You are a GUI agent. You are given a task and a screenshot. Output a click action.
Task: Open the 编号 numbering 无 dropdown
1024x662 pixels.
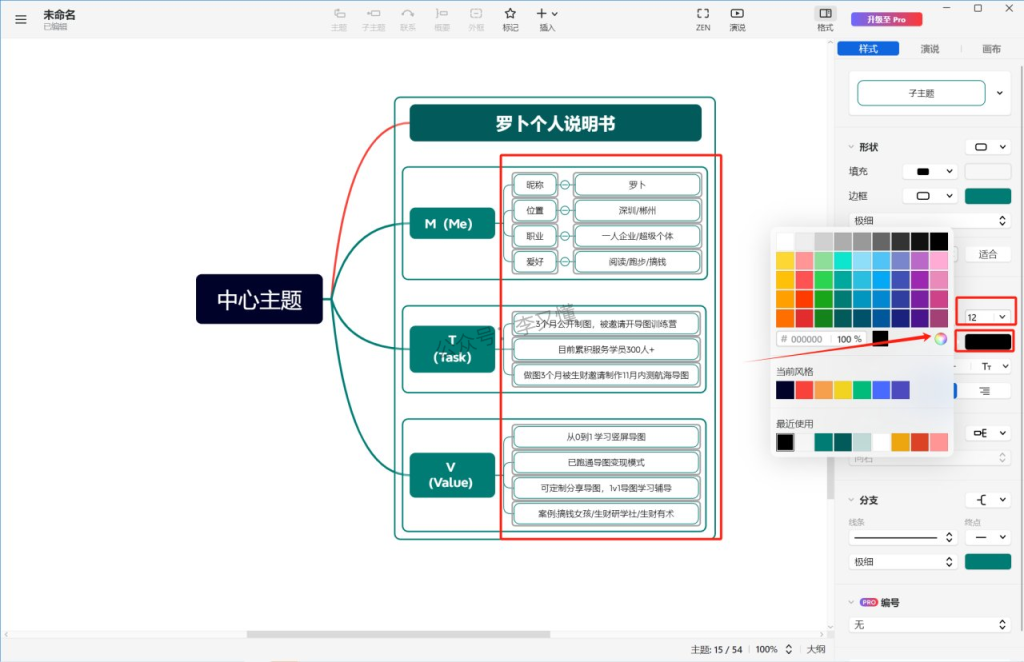930,625
